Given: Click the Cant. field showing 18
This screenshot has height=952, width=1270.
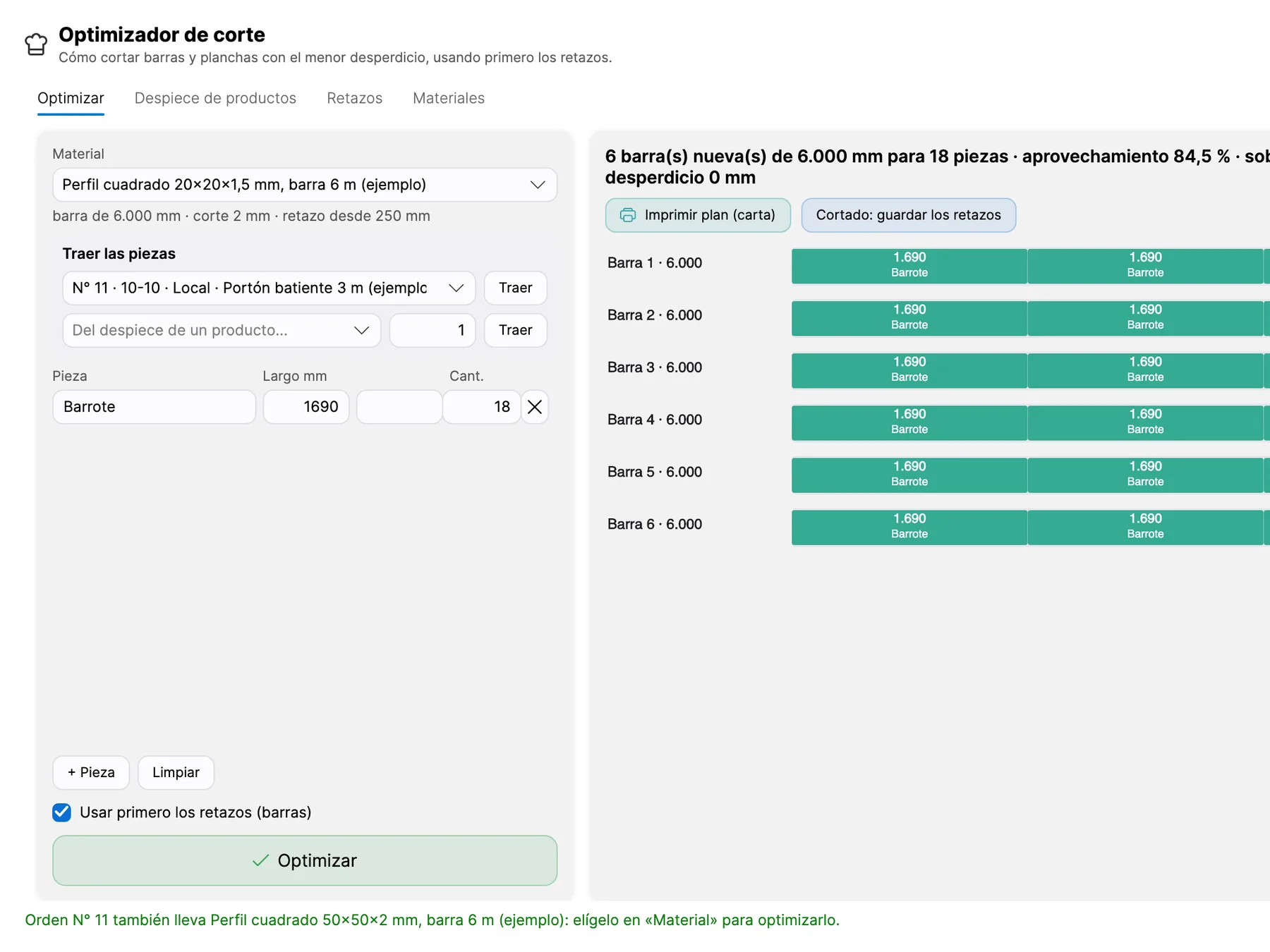Looking at the screenshot, I should click(482, 407).
